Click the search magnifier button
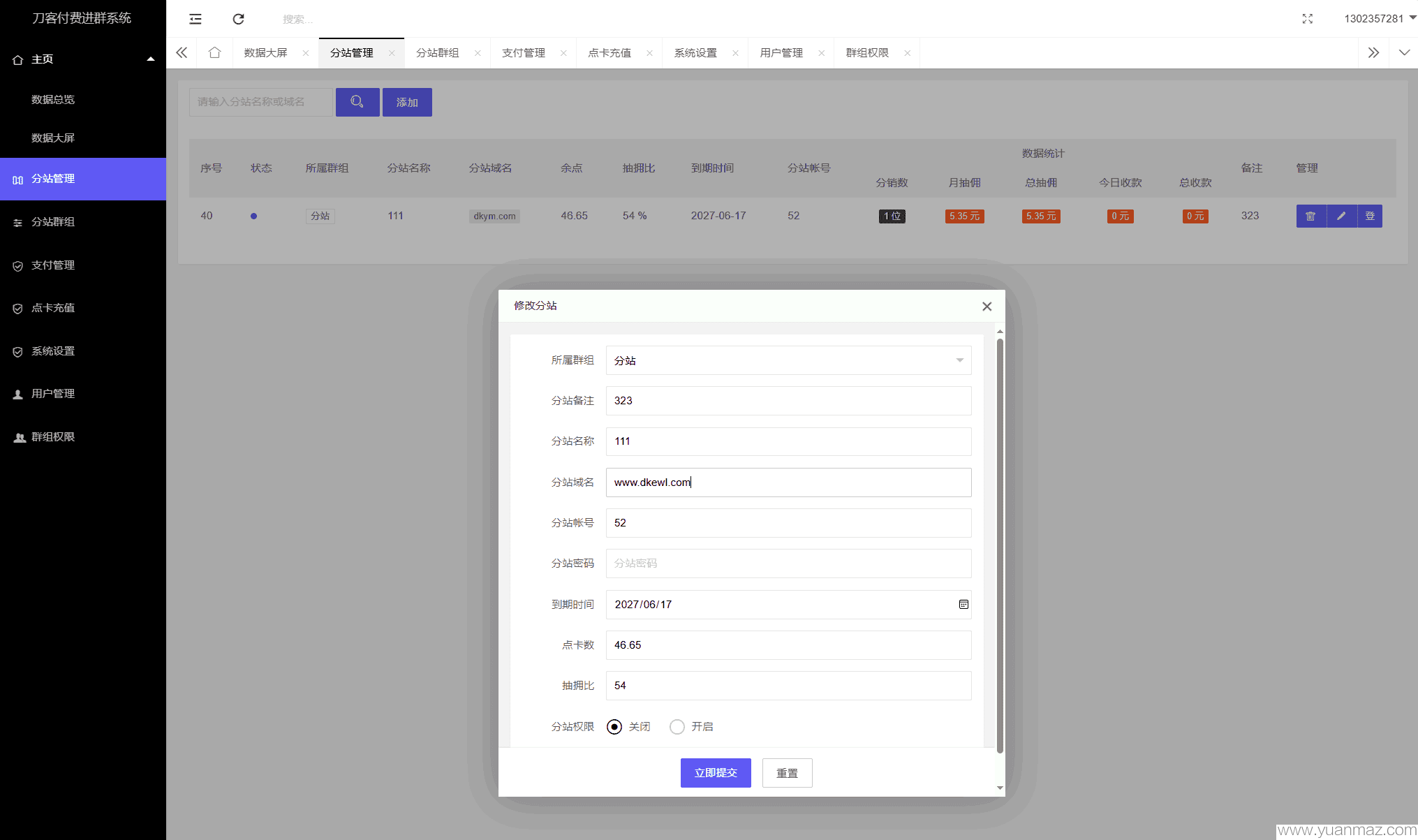 [x=357, y=102]
